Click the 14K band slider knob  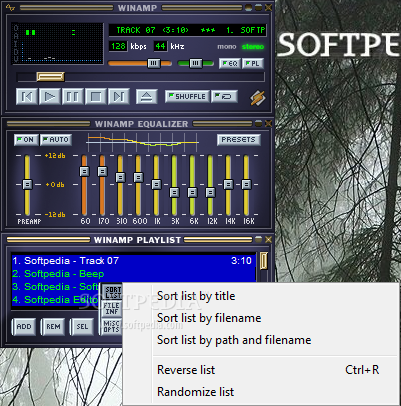click(x=228, y=184)
